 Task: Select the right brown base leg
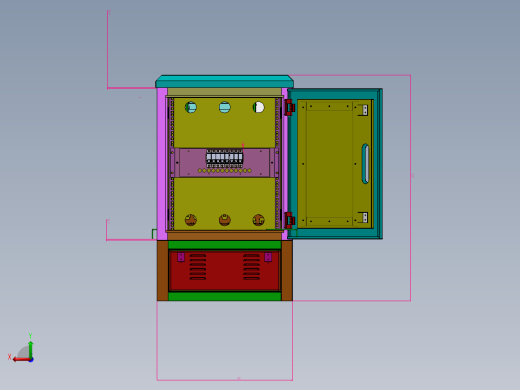tap(287, 271)
